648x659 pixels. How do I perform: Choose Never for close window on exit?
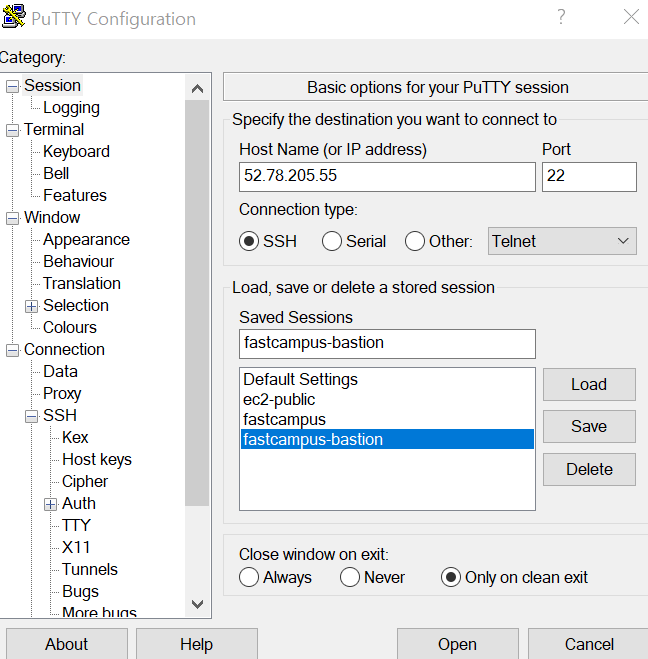[x=350, y=577]
